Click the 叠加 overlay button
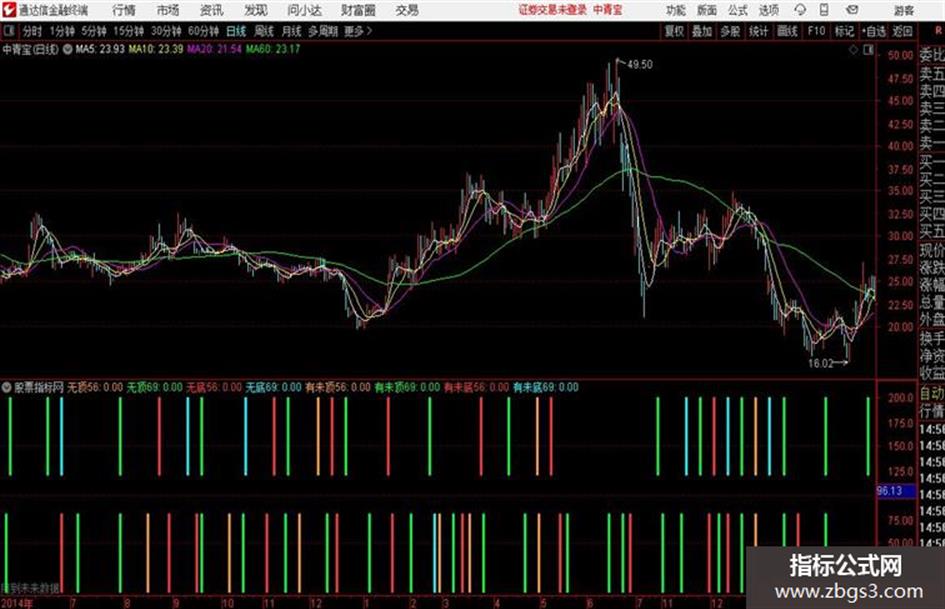The image size is (945, 609). click(x=702, y=31)
